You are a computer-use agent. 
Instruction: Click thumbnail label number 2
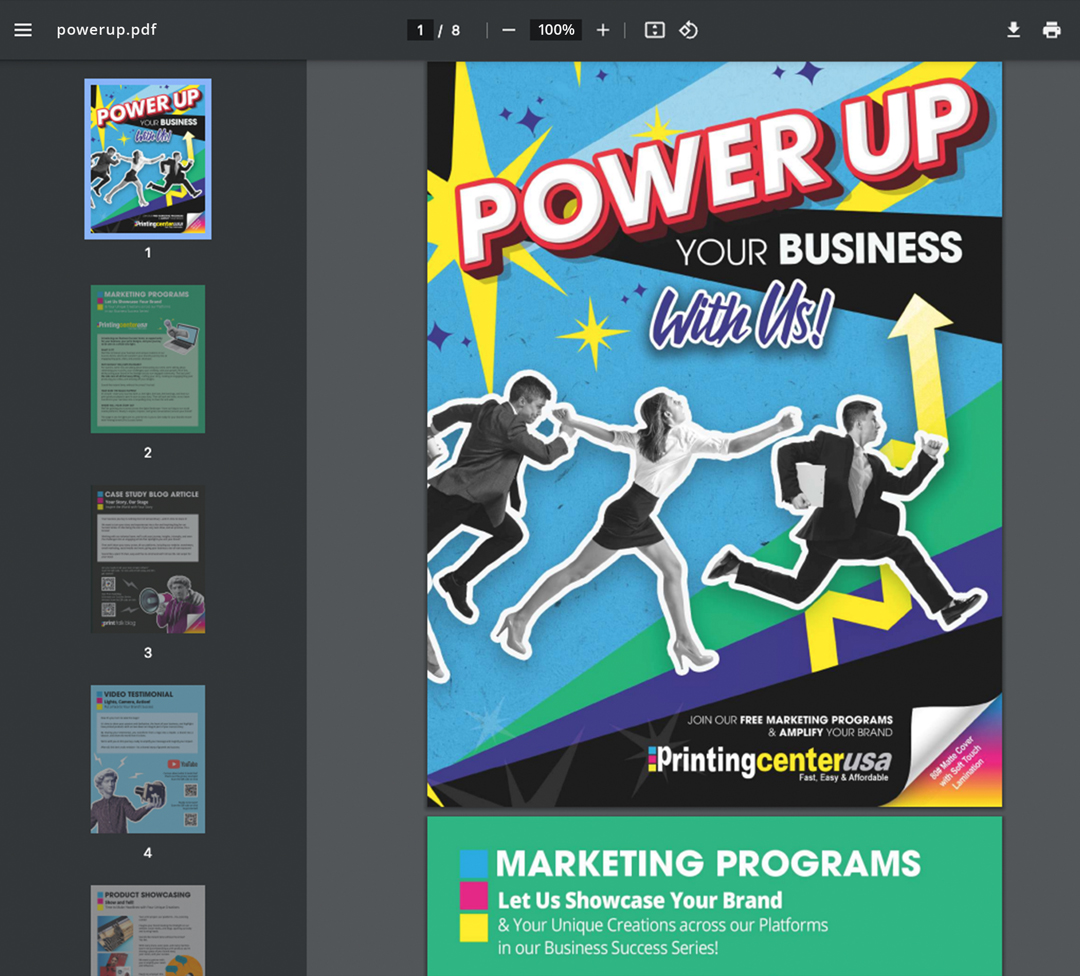(147, 453)
